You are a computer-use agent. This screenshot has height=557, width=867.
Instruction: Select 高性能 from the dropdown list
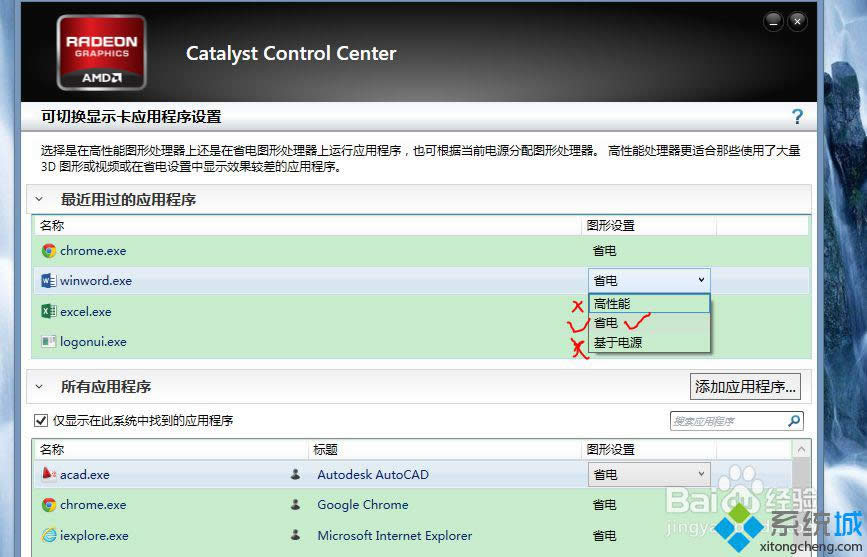649,304
